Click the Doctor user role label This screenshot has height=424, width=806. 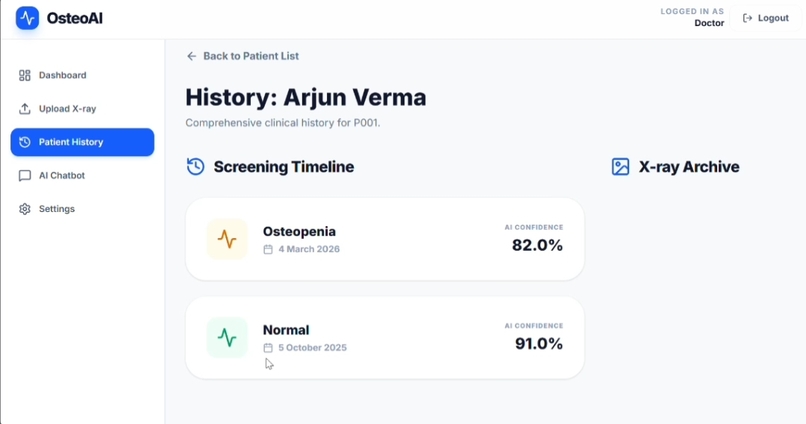click(709, 23)
